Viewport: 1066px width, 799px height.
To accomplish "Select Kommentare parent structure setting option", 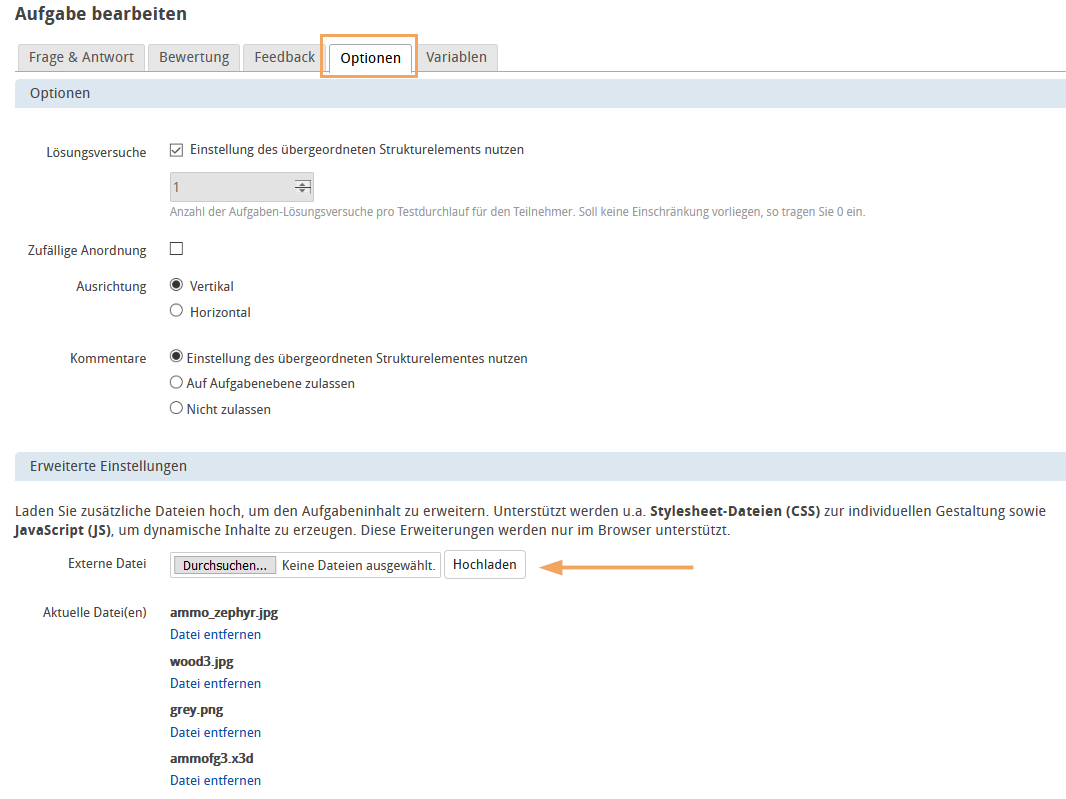I will [x=177, y=357].
